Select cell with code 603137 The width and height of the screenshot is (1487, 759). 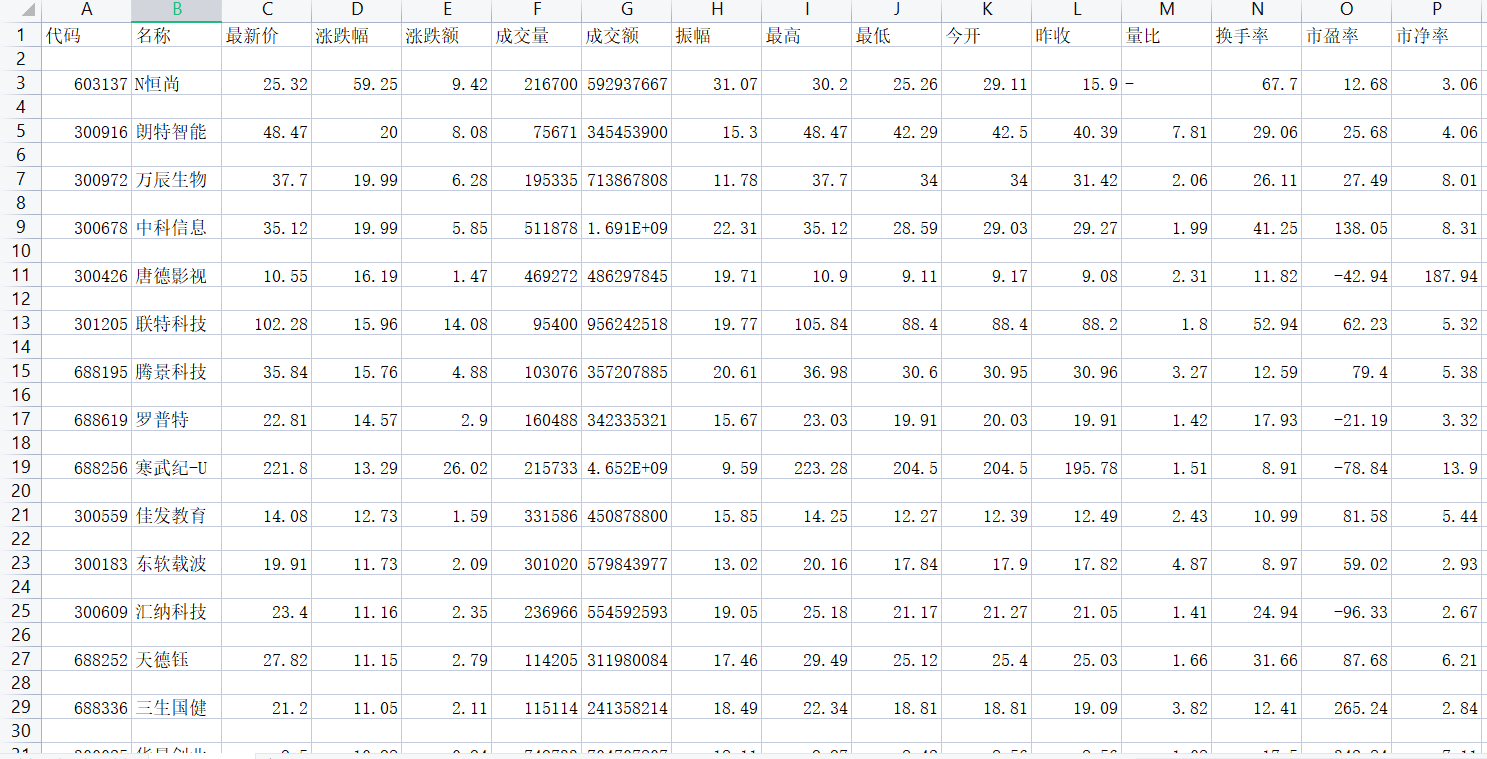click(87, 83)
